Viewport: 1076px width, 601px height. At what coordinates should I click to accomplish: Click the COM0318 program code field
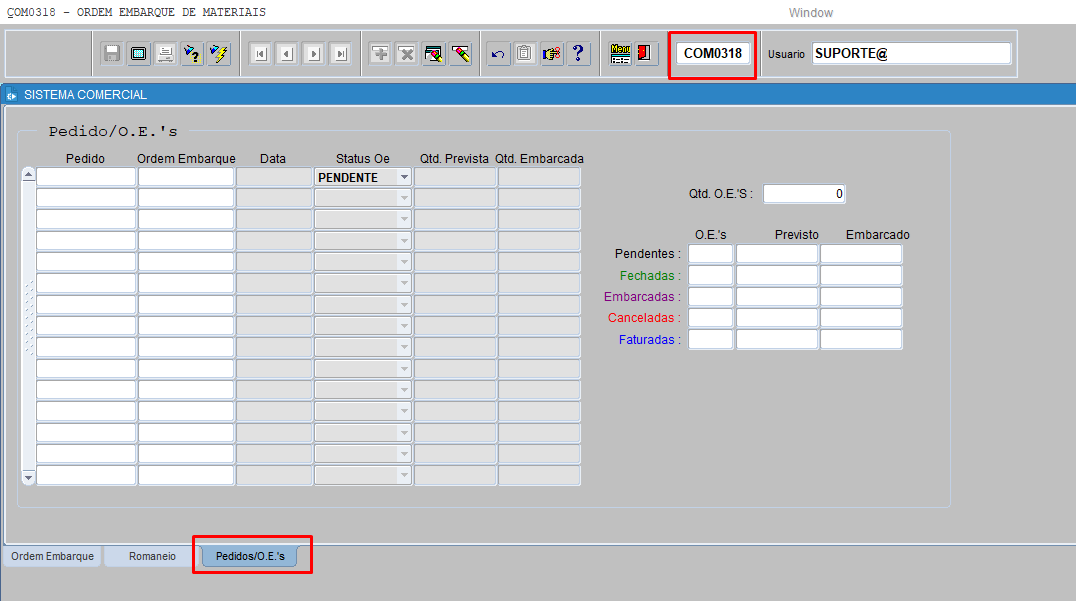tap(712, 54)
